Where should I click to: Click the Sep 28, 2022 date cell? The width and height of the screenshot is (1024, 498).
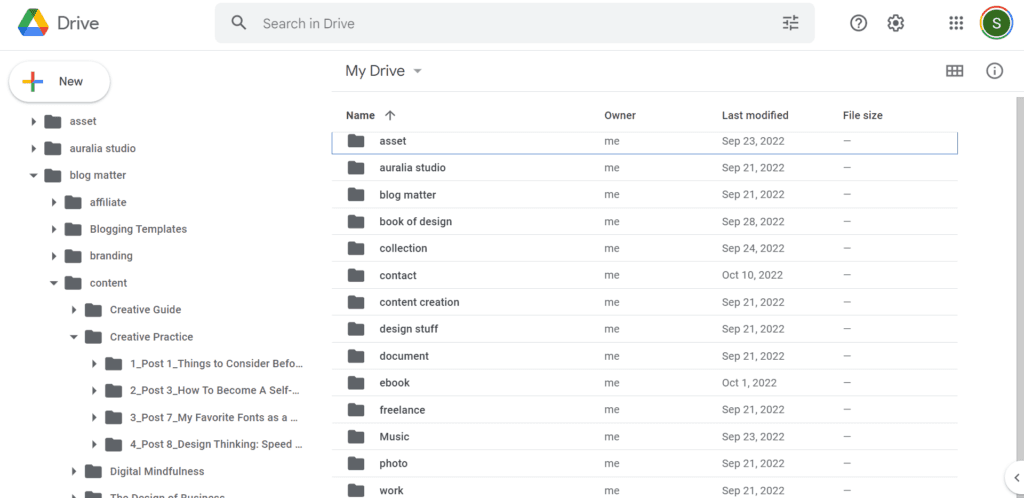(753, 221)
